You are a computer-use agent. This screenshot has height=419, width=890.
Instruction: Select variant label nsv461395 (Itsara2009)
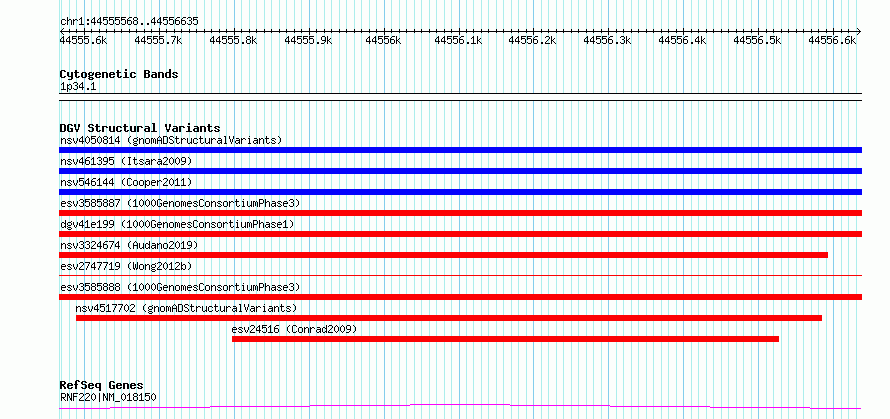[x=126, y=161]
